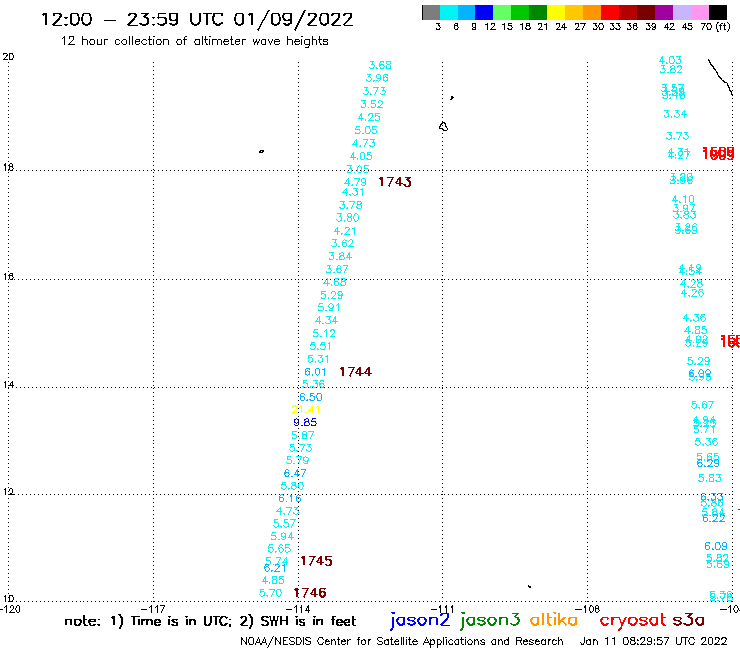Select the 3.34 reading on the eastern track
Image resolution: width=740 pixels, height=650 pixels.
[x=675, y=114]
